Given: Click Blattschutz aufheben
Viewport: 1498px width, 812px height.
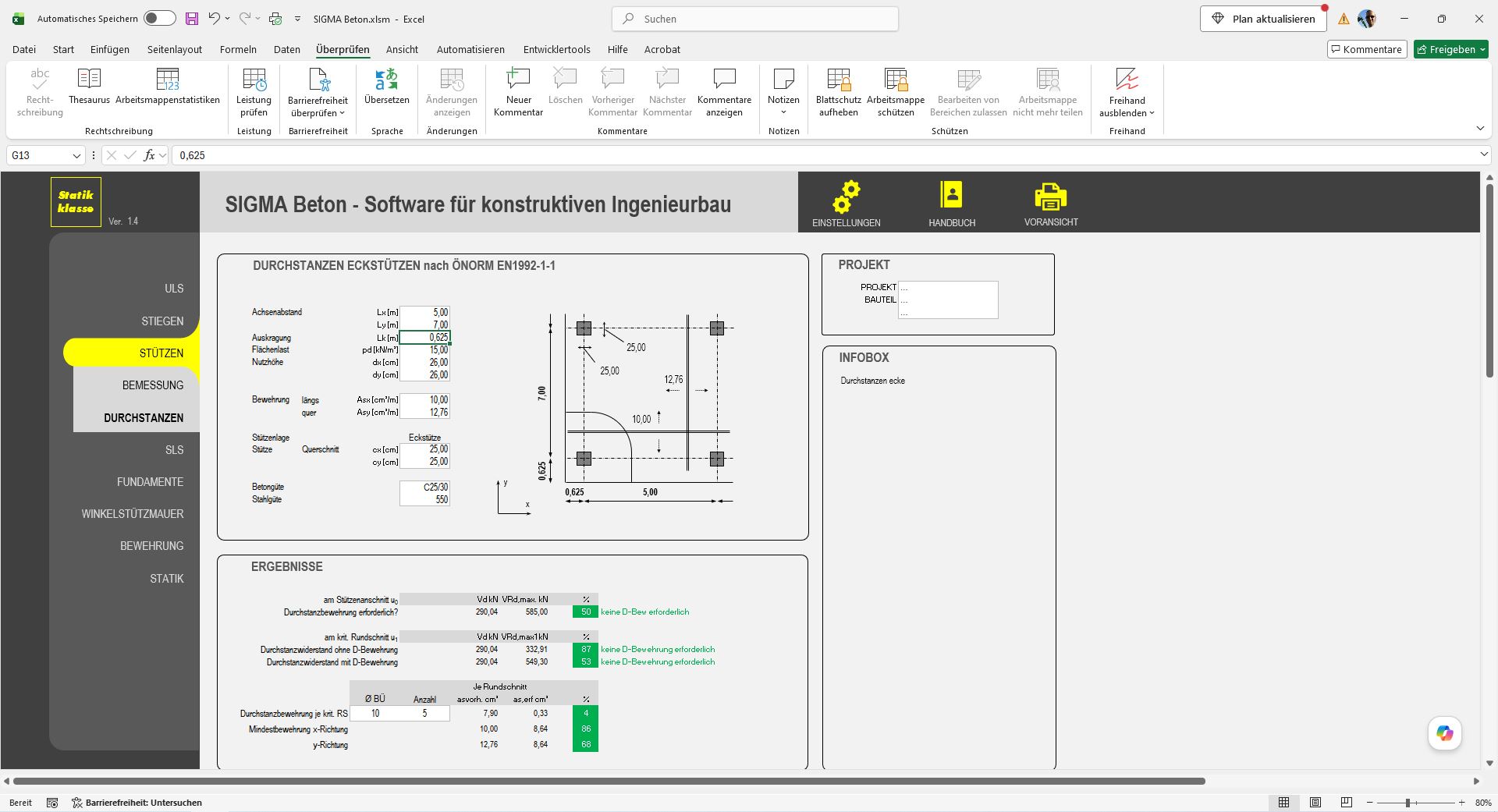Looking at the screenshot, I should coord(838,93).
